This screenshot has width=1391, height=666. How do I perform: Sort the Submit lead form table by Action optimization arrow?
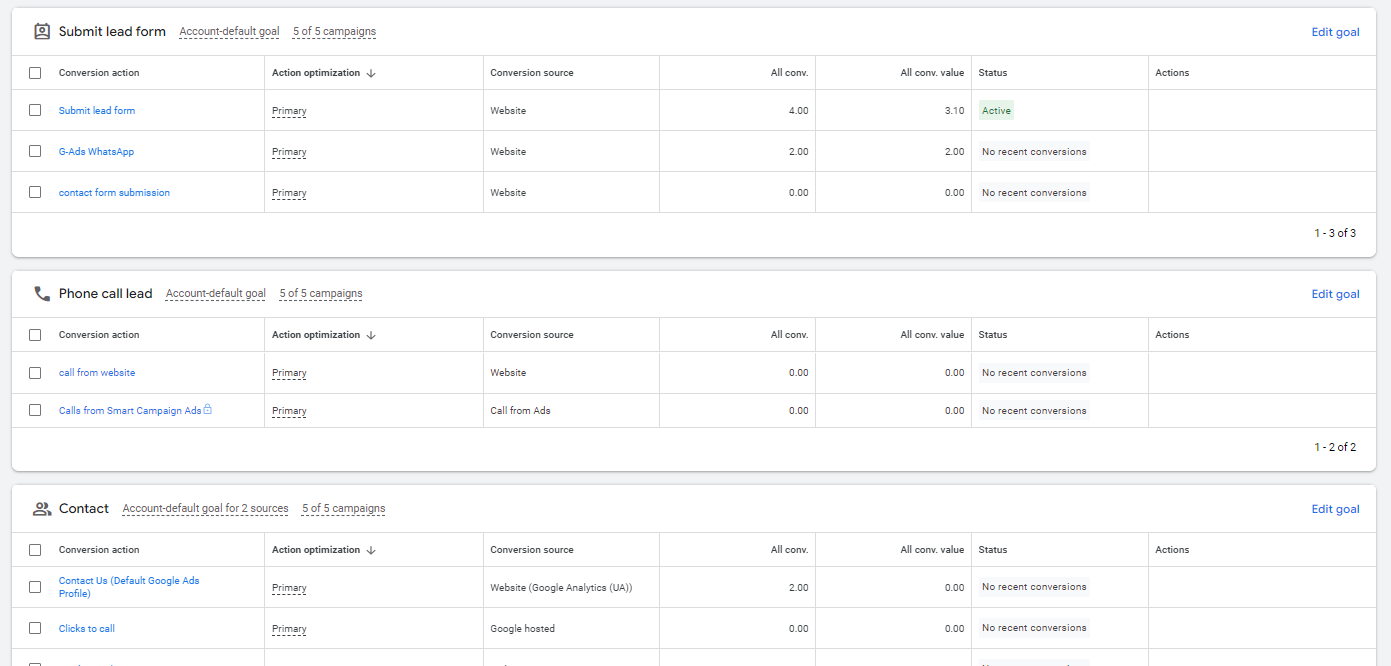(371, 73)
